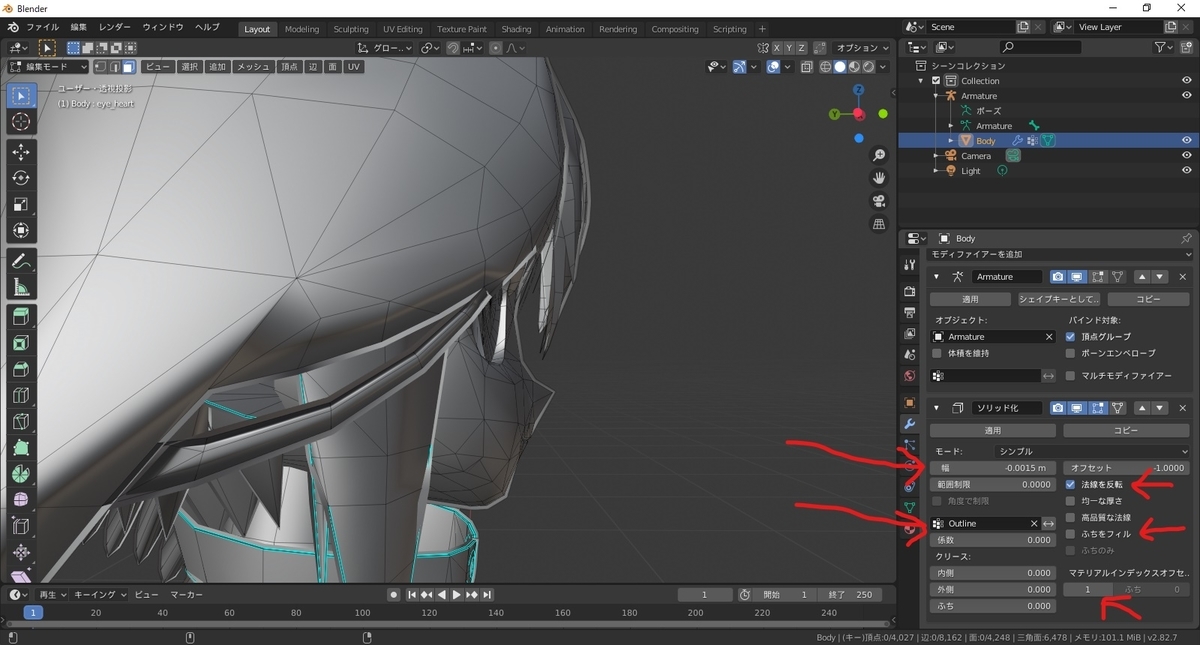Image resolution: width=1200 pixels, height=645 pixels.
Task: Open the レンダー menu
Action: [x=115, y=28]
